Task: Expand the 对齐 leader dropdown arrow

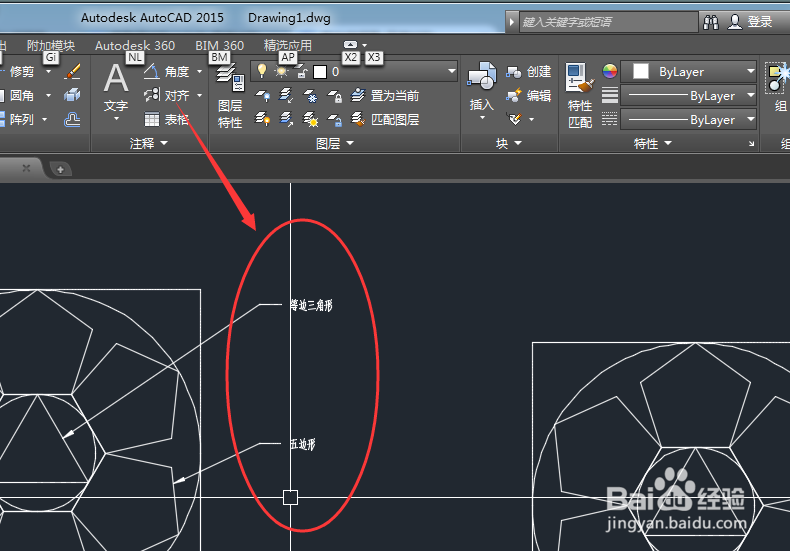Action: (x=200, y=95)
